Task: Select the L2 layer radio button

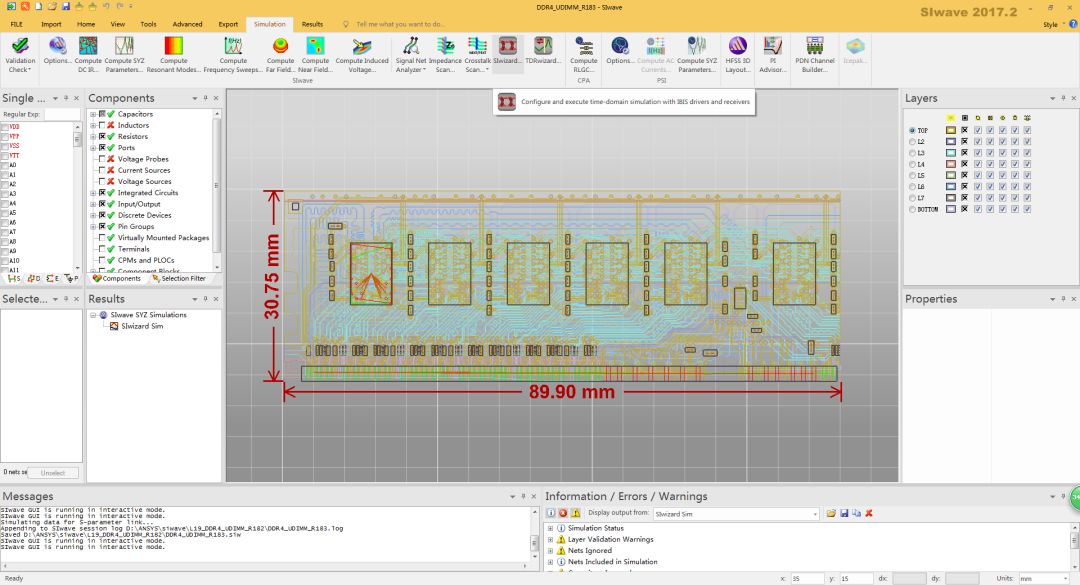Action: click(913, 141)
